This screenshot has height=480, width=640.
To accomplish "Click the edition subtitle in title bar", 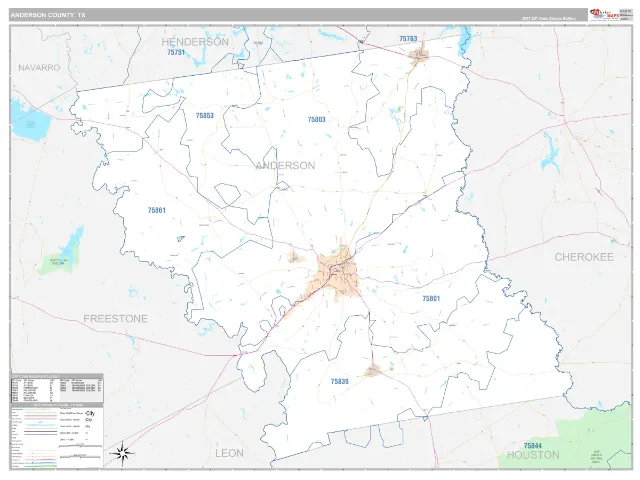I will click(x=549, y=18).
